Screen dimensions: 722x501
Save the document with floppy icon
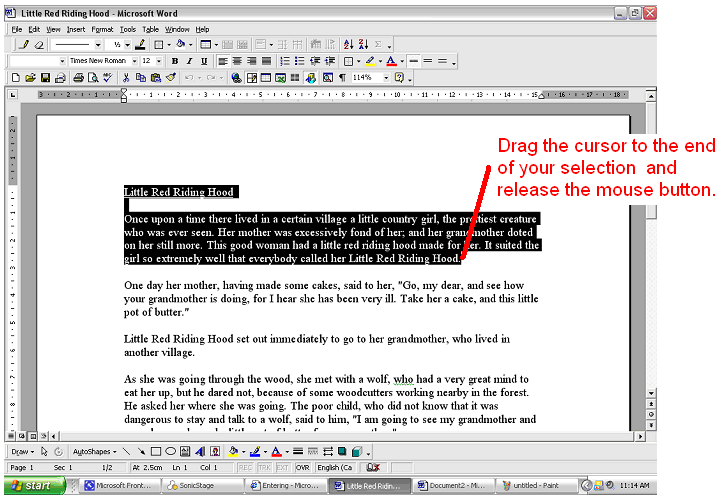45,78
